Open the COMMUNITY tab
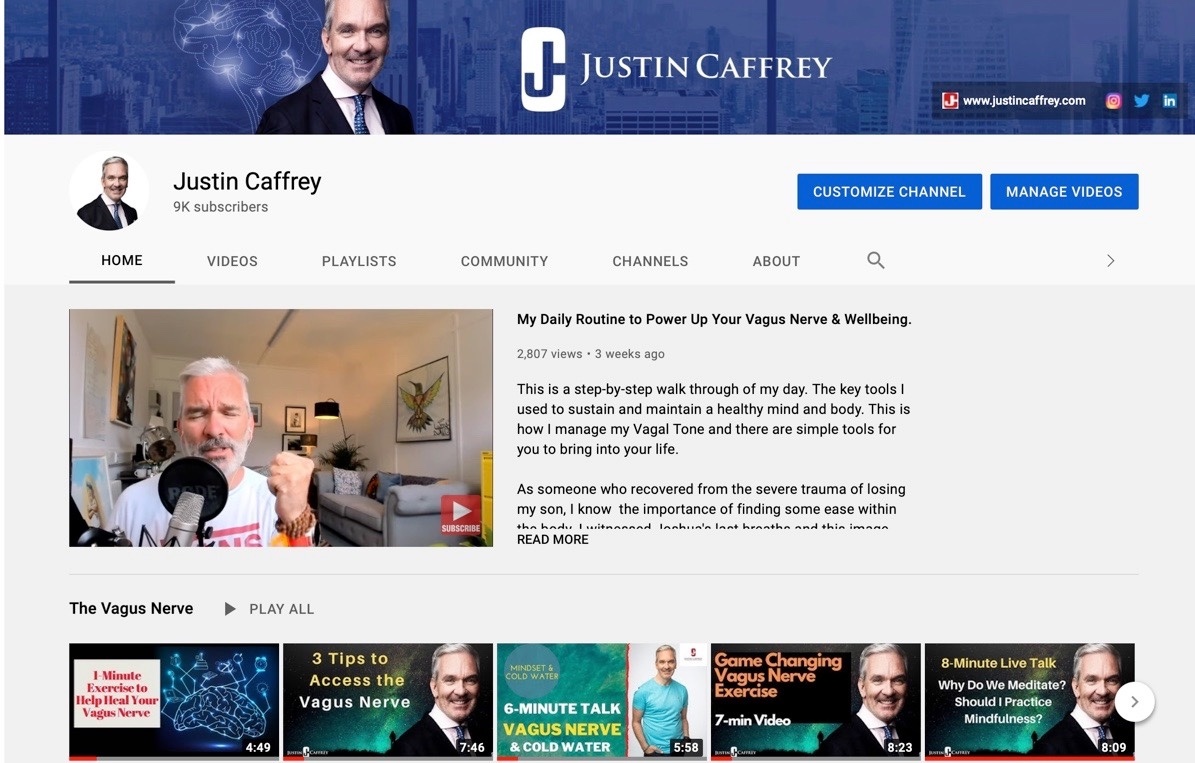 pos(505,261)
